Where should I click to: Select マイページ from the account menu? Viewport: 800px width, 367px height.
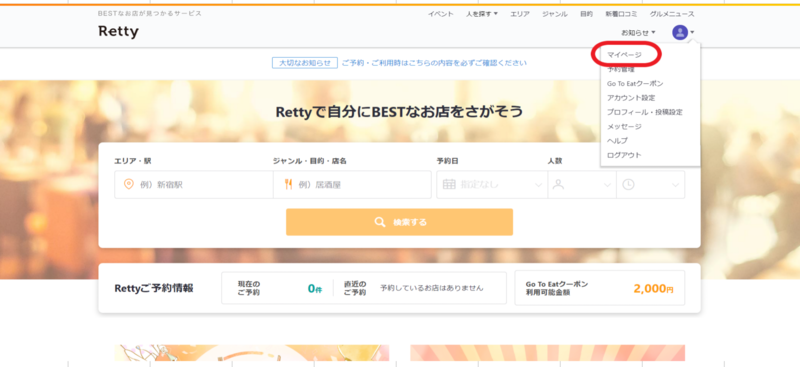click(624, 55)
